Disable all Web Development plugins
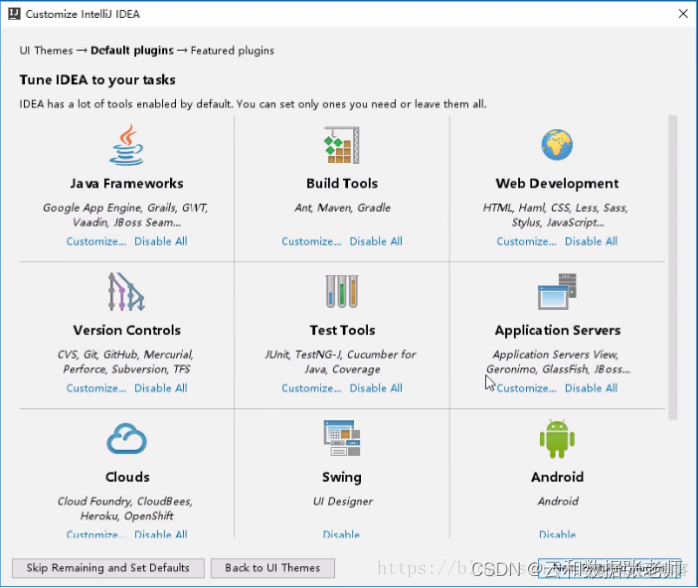Viewport: 698px width, 588px height. (591, 241)
